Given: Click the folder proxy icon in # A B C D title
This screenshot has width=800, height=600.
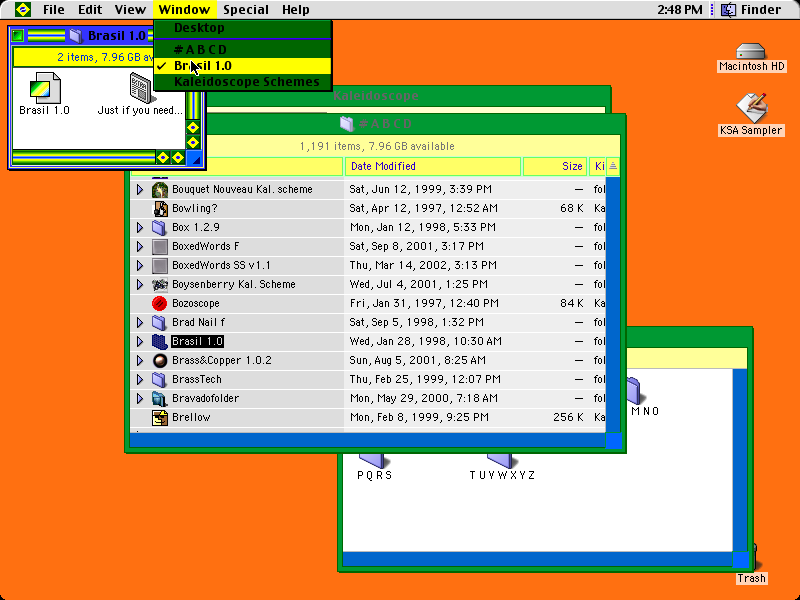Looking at the screenshot, I should pos(347,123).
